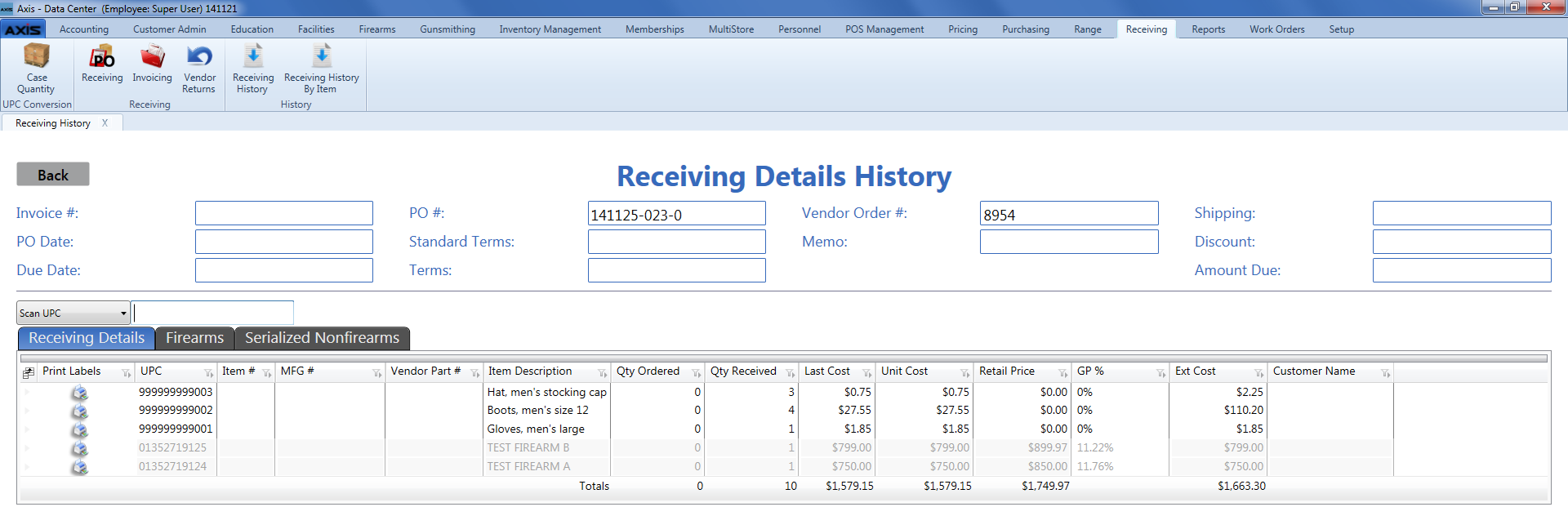Screen dimensions: 1568x507
Task: Click the Vendor Order # field
Action: pos(1069,213)
